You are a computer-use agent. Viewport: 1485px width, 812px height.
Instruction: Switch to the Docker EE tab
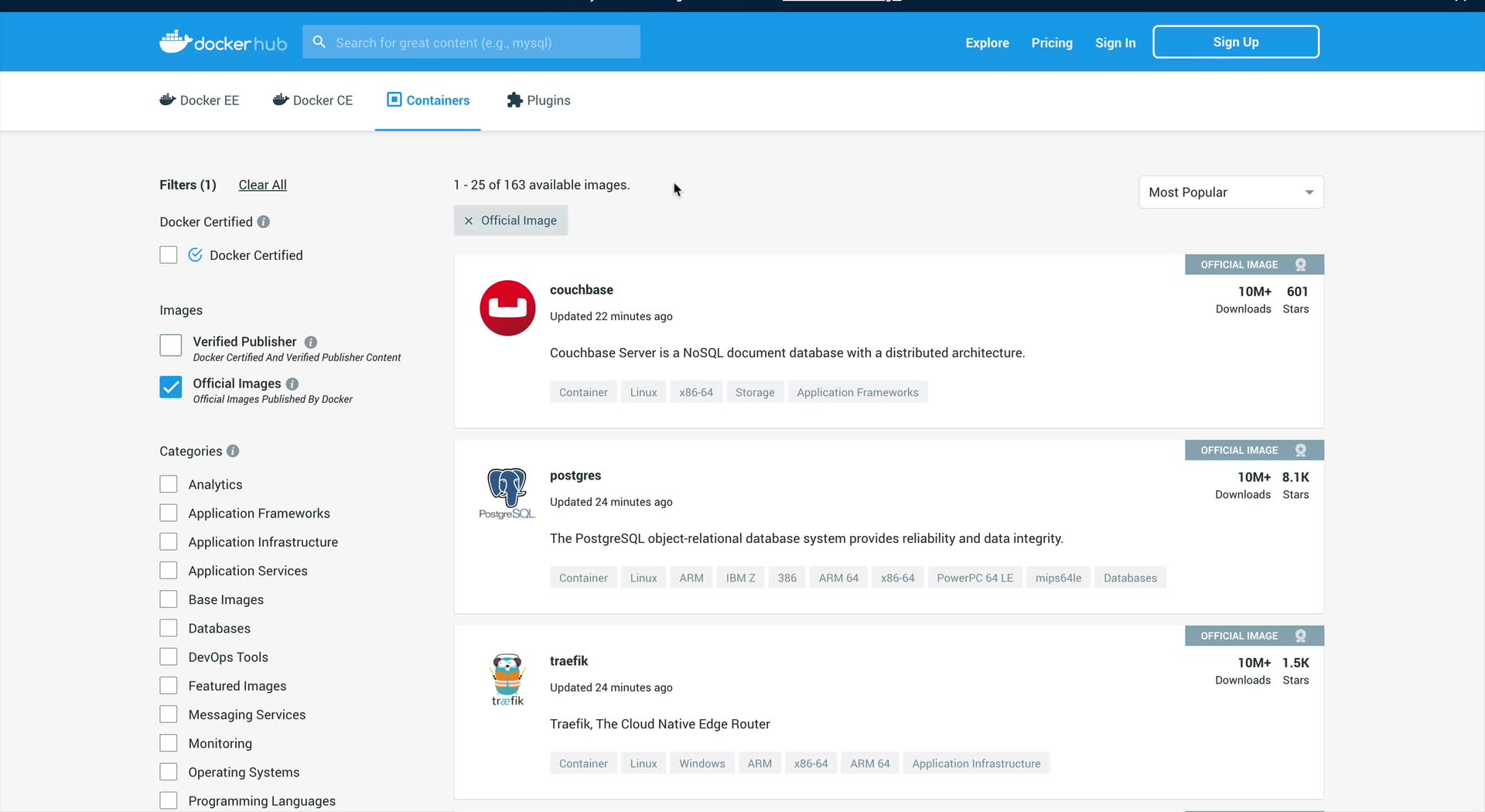pyautogui.click(x=200, y=101)
